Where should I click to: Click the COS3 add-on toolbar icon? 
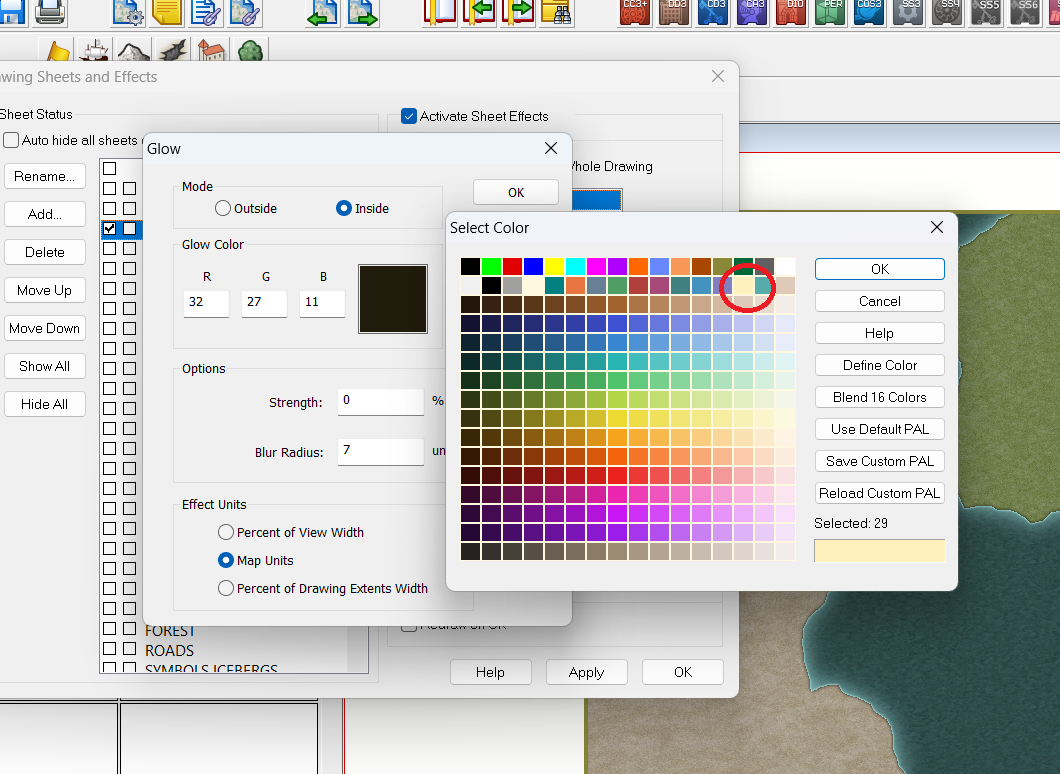tap(869, 11)
